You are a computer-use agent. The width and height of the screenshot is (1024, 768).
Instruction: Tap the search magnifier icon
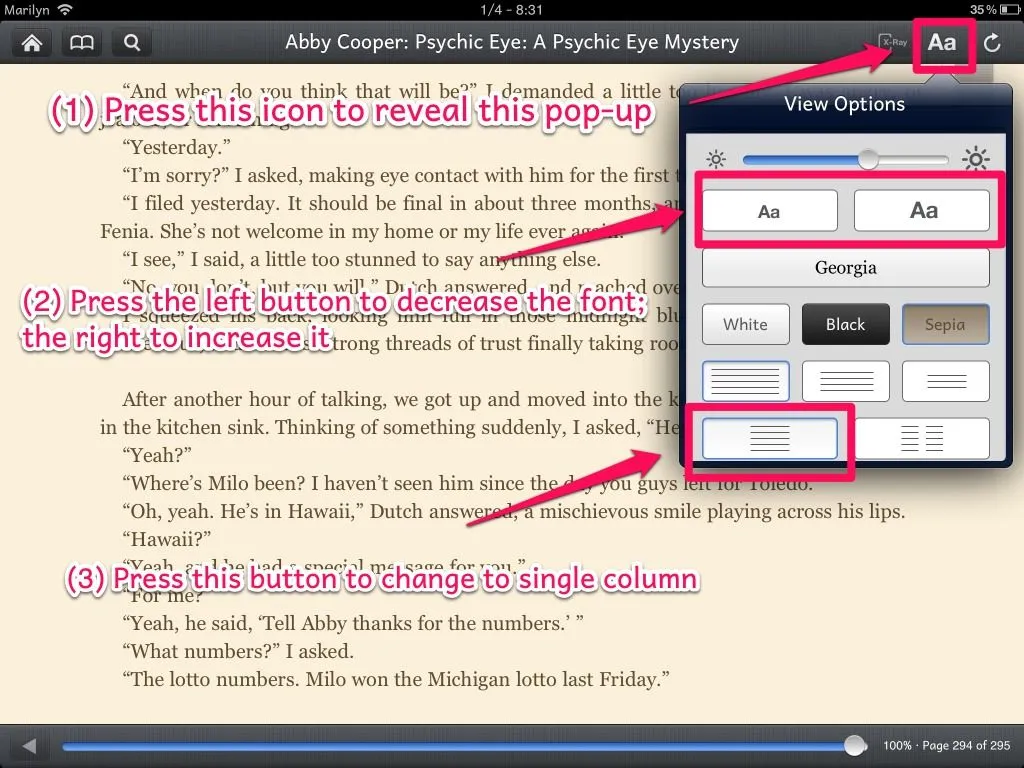pos(131,43)
